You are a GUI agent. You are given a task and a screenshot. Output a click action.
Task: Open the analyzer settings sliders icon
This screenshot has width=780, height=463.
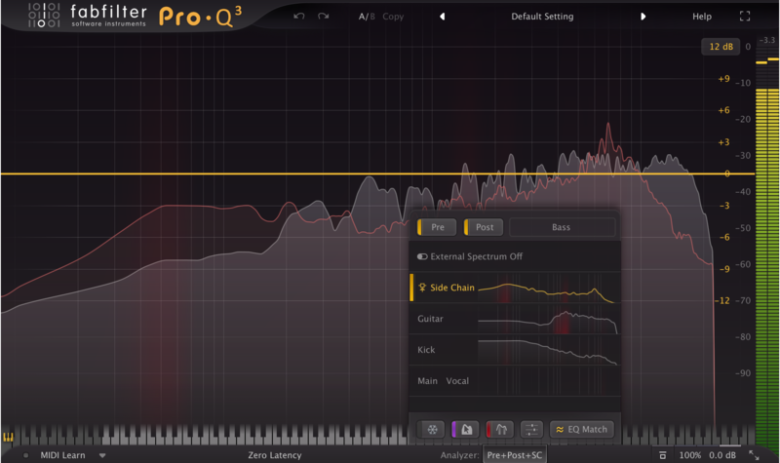(531, 430)
